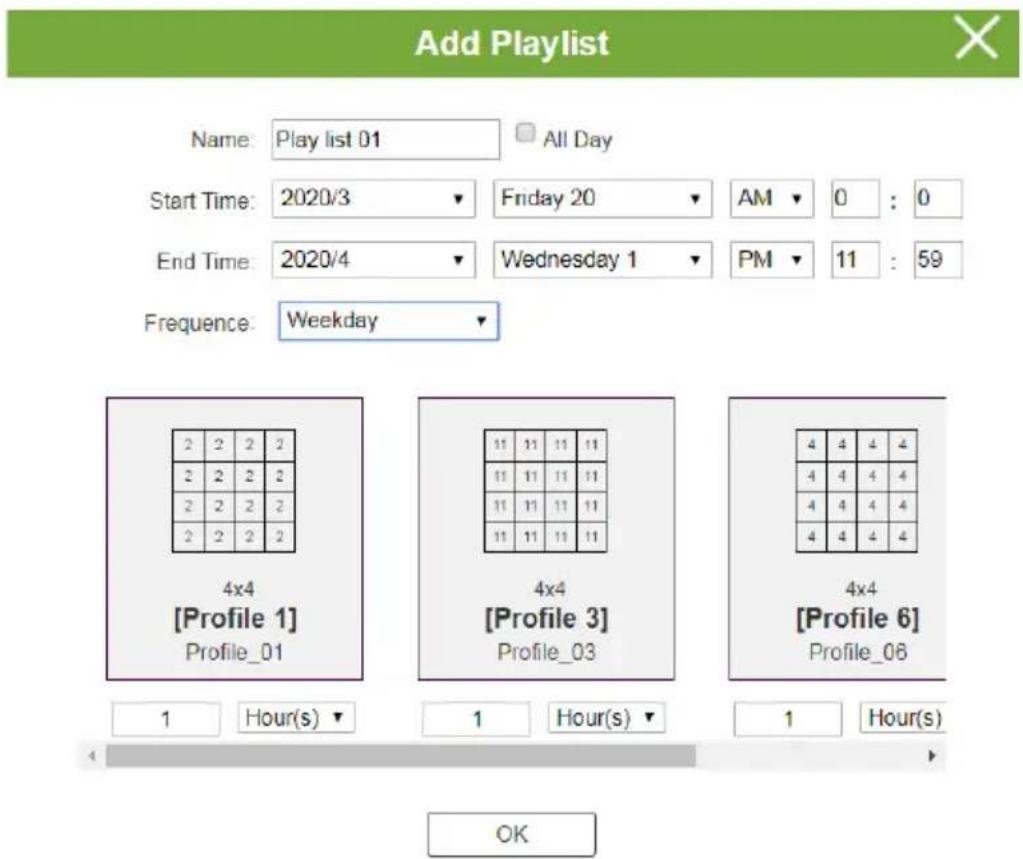
Task: Select the Profile 6 layout card
Action: 837,539
